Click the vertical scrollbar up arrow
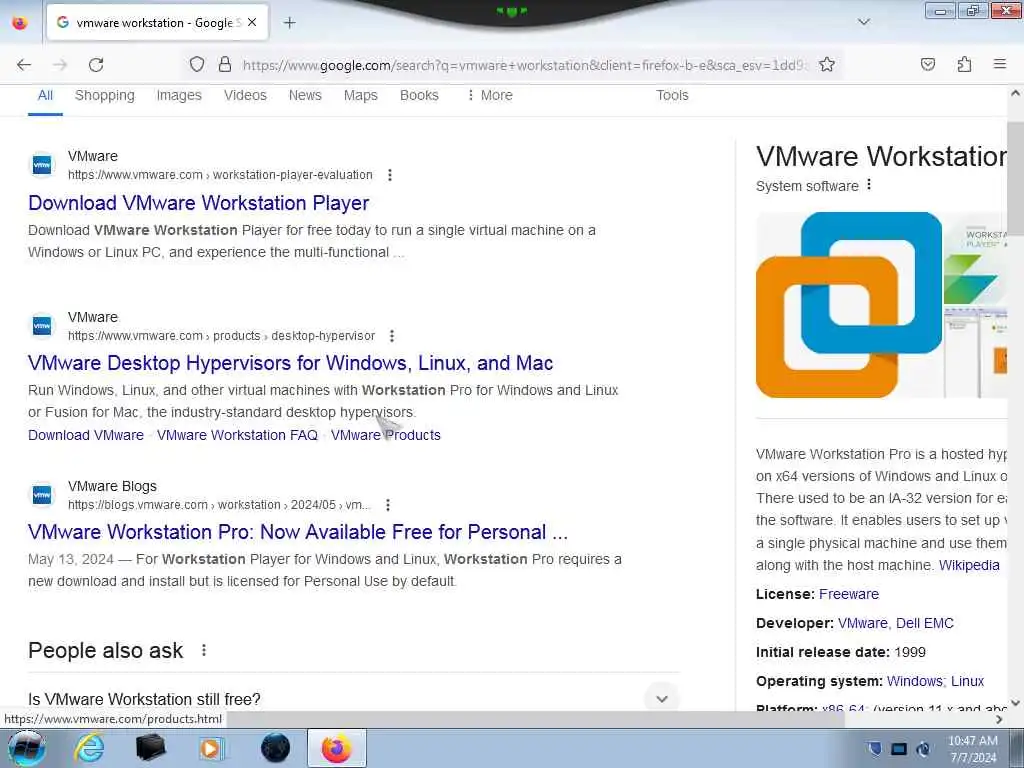Viewport: 1024px width, 768px height. [x=1015, y=93]
